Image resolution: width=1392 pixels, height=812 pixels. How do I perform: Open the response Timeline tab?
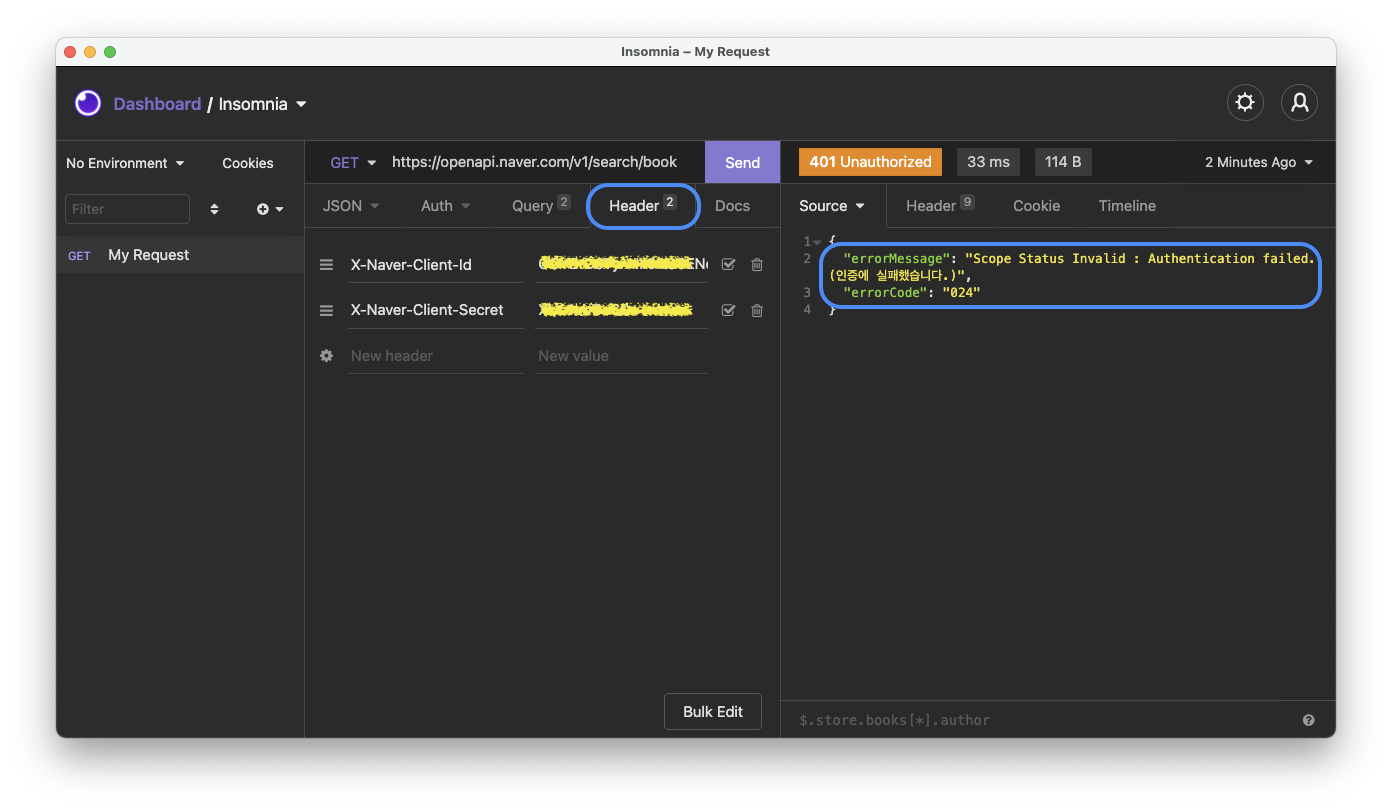(1127, 206)
